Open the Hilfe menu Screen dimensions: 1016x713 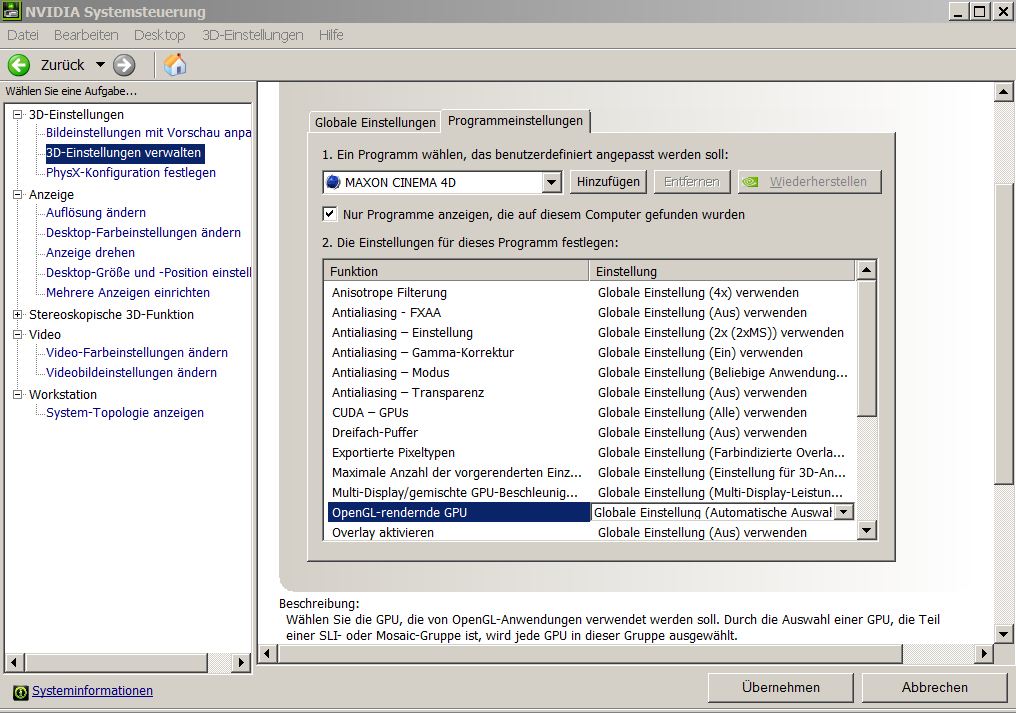click(x=331, y=35)
